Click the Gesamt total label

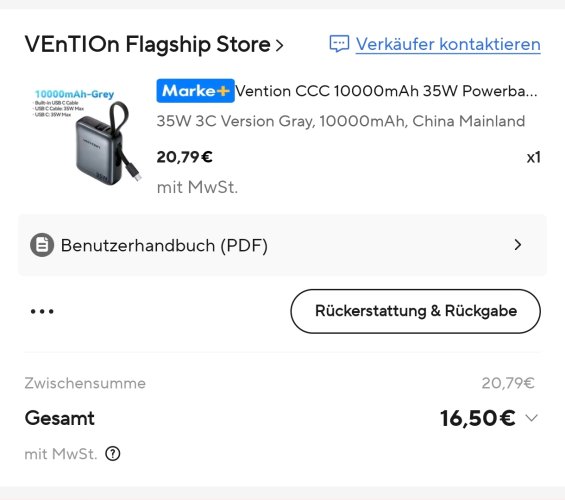[x=59, y=418]
